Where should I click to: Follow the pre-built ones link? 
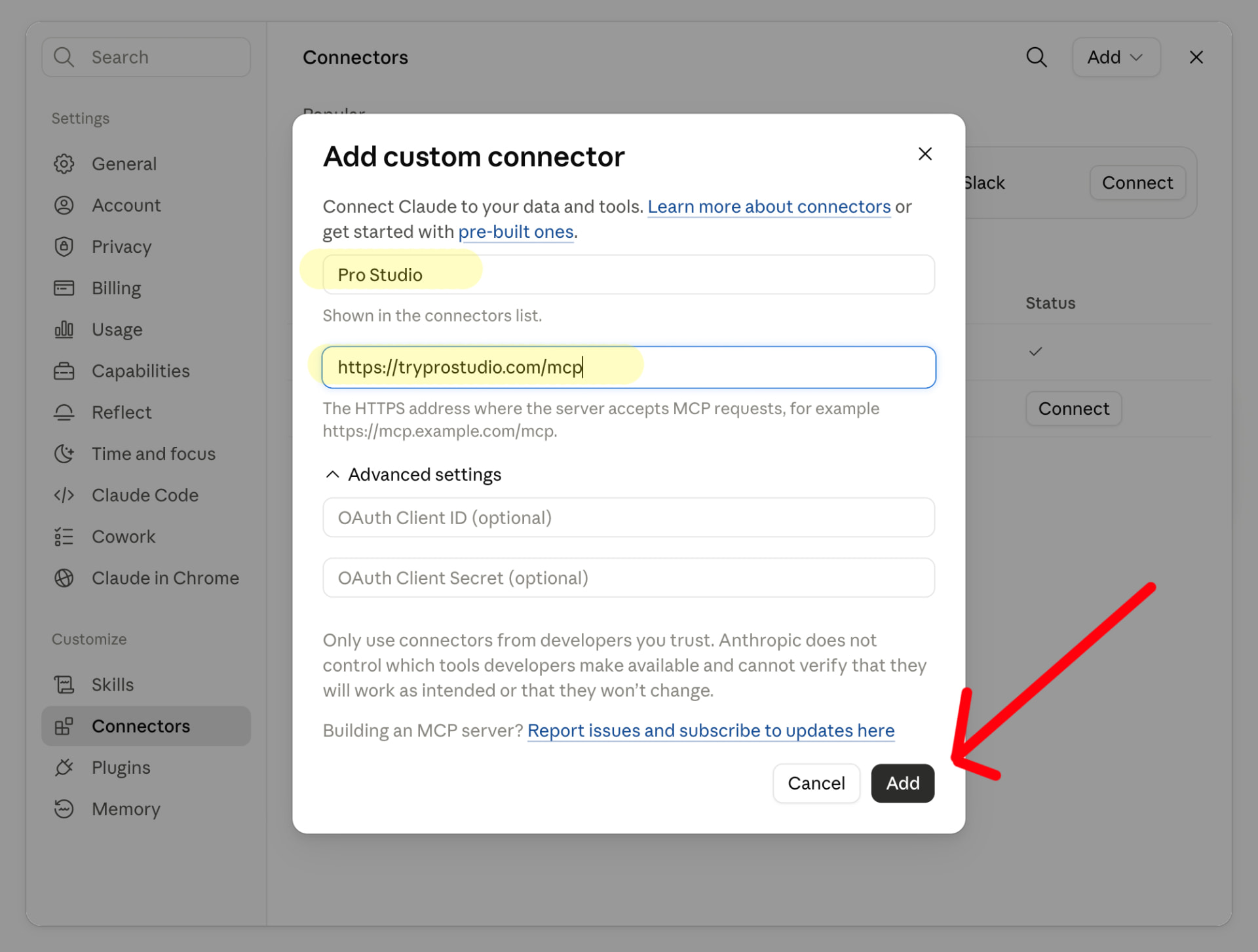[x=516, y=232]
